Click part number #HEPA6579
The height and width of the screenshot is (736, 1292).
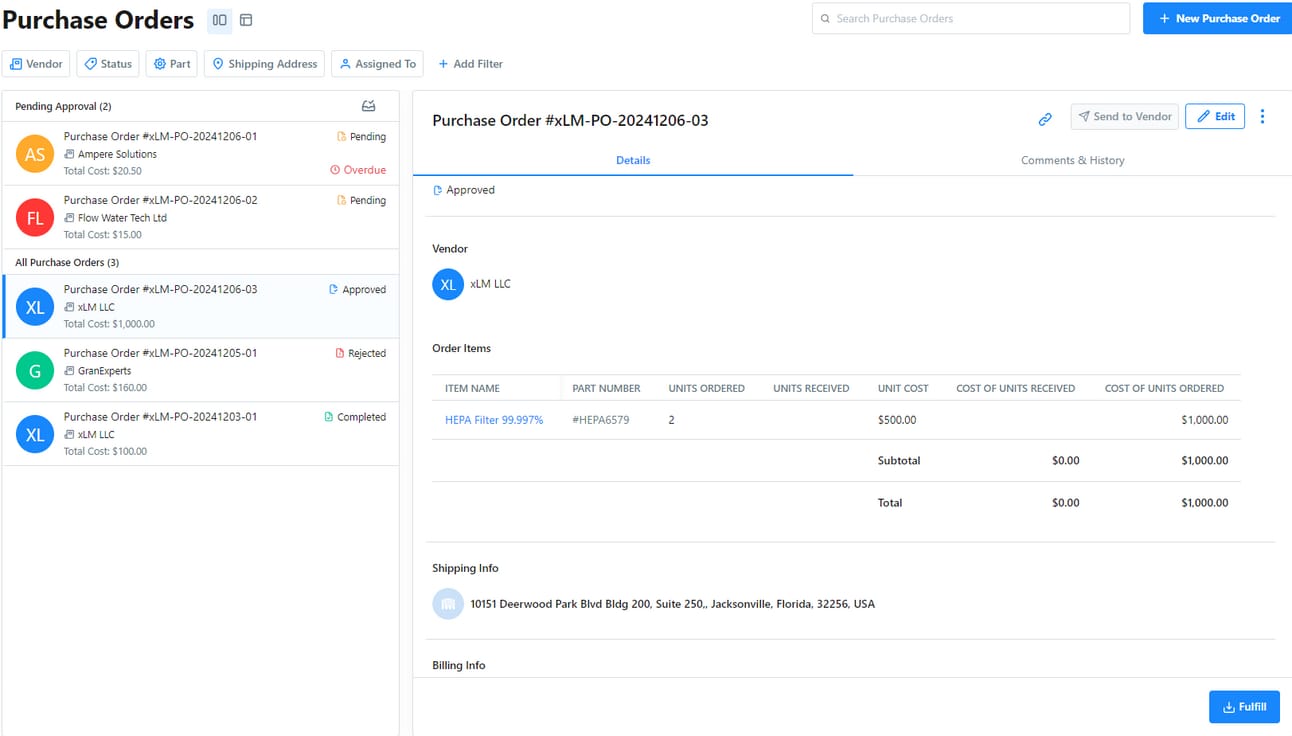(601, 420)
